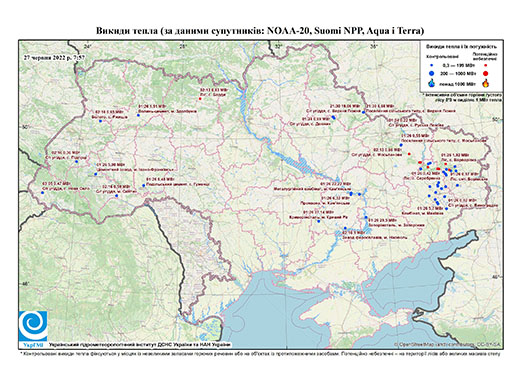Image resolution: width=520 pixels, height=368 pixels.
Task: Click the blue marker near Ivano-Frankivsk
Action: pyautogui.click(x=95, y=174)
